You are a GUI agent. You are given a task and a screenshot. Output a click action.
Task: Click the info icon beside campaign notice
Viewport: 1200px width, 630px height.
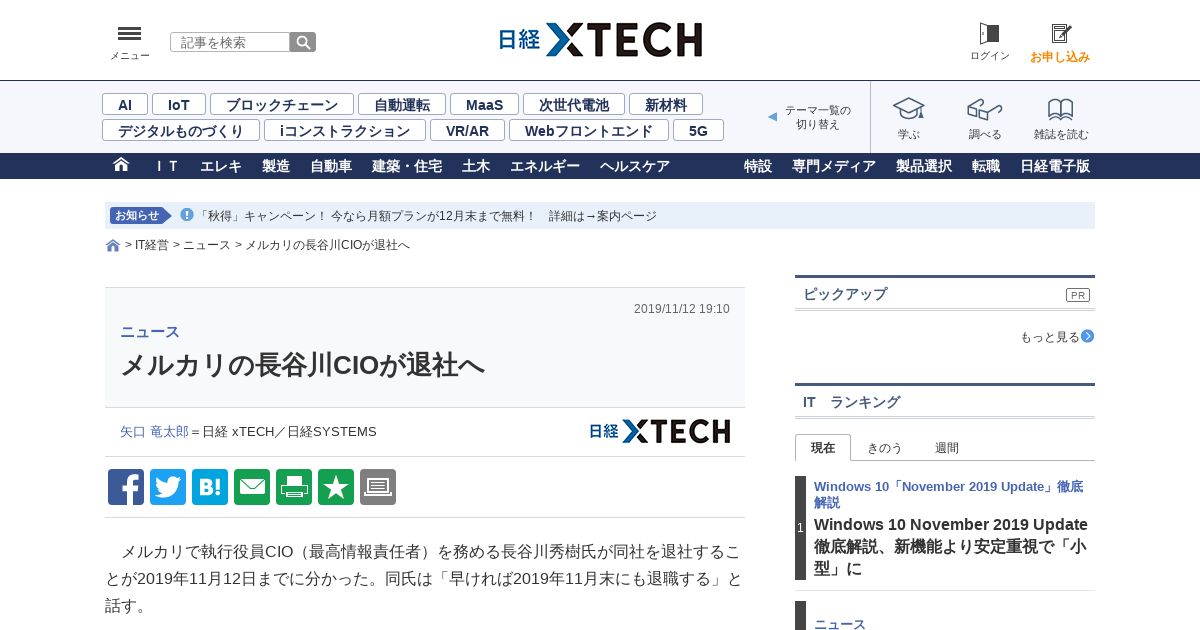tap(187, 215)
